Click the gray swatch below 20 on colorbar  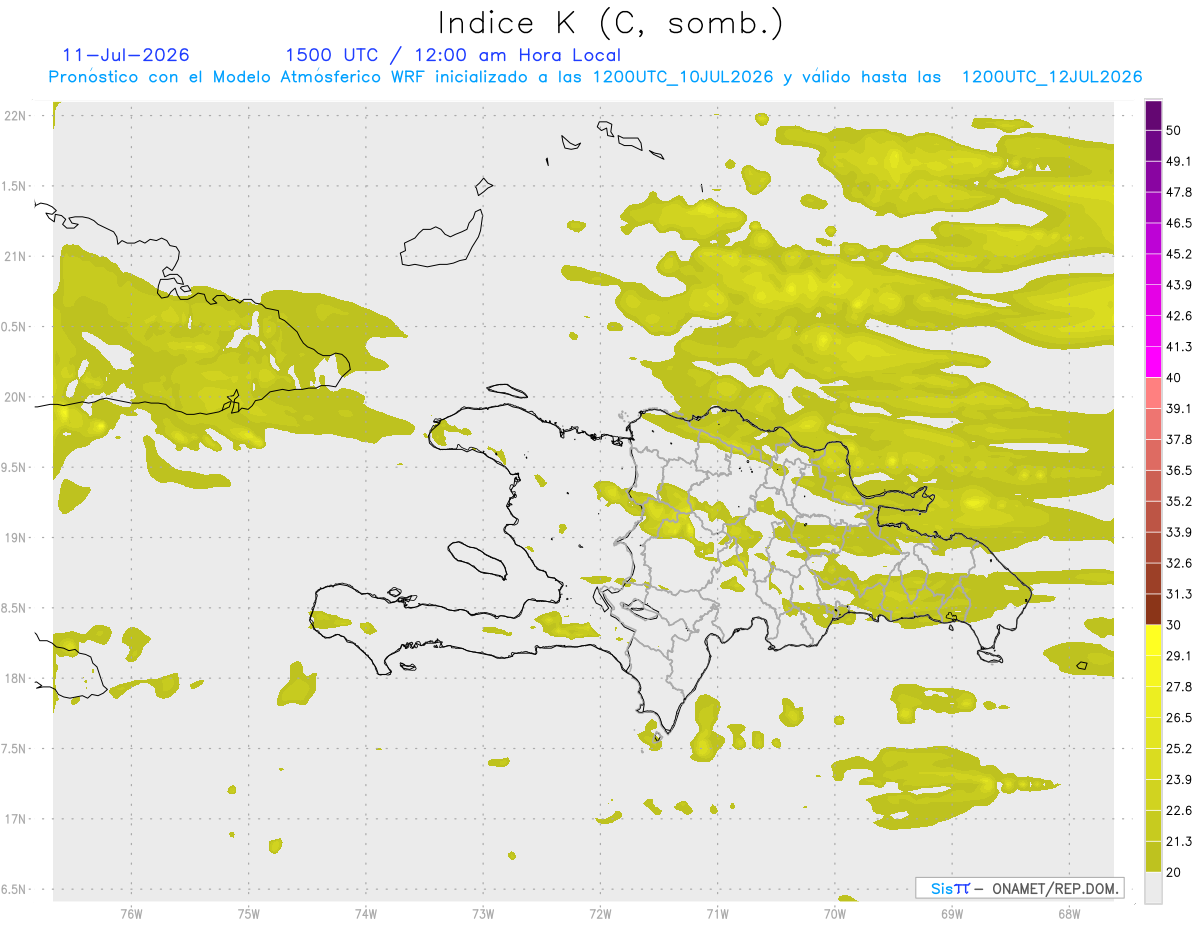[1153, 888]
